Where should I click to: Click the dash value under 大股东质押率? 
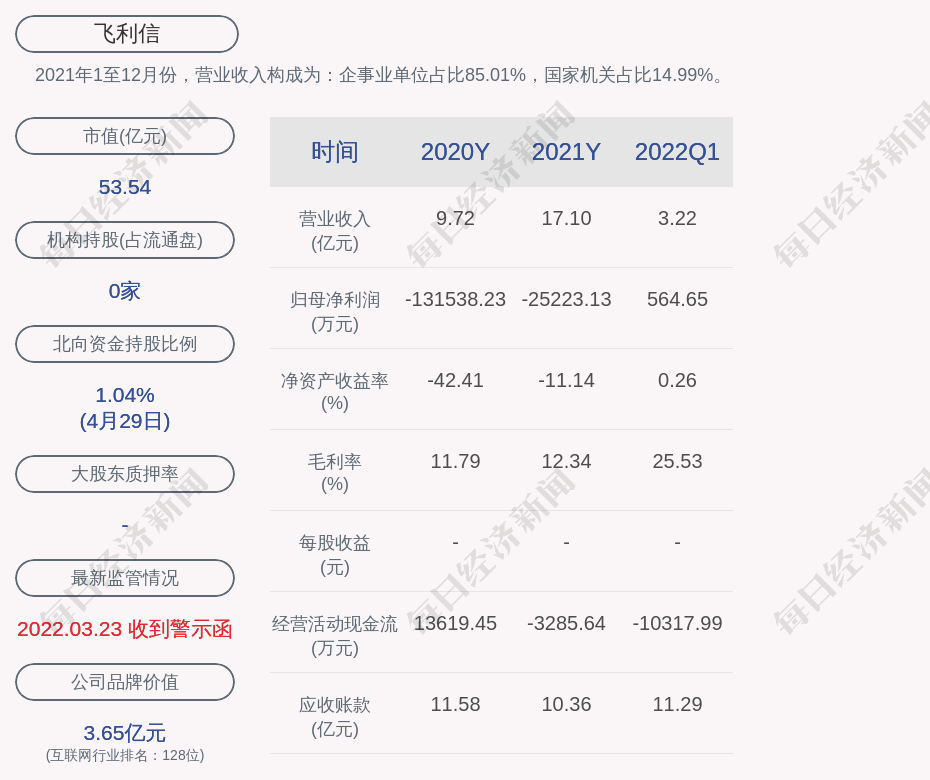125,526
